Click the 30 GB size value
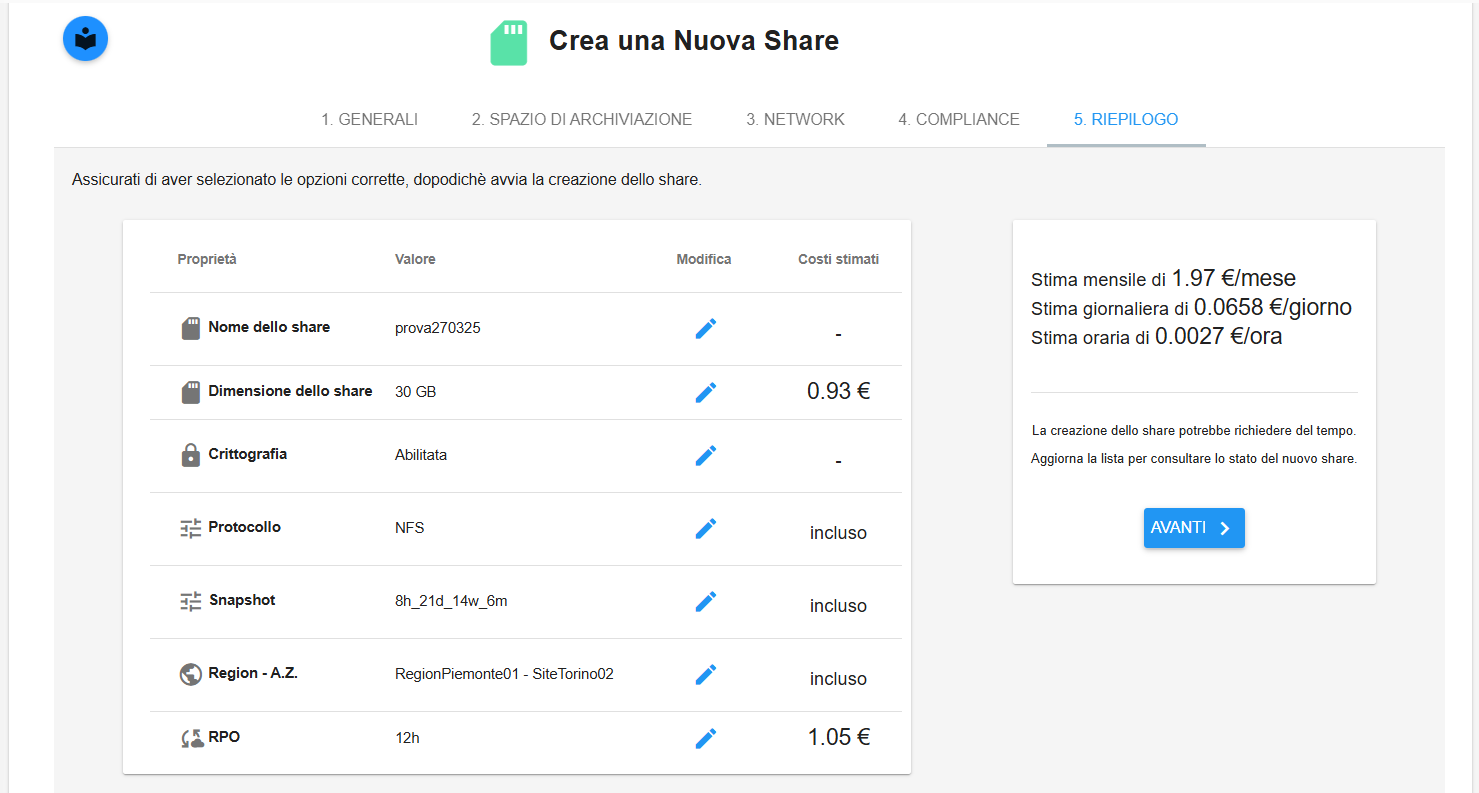Viewport: 1479px width, 793px height. [x=416, y=392]
